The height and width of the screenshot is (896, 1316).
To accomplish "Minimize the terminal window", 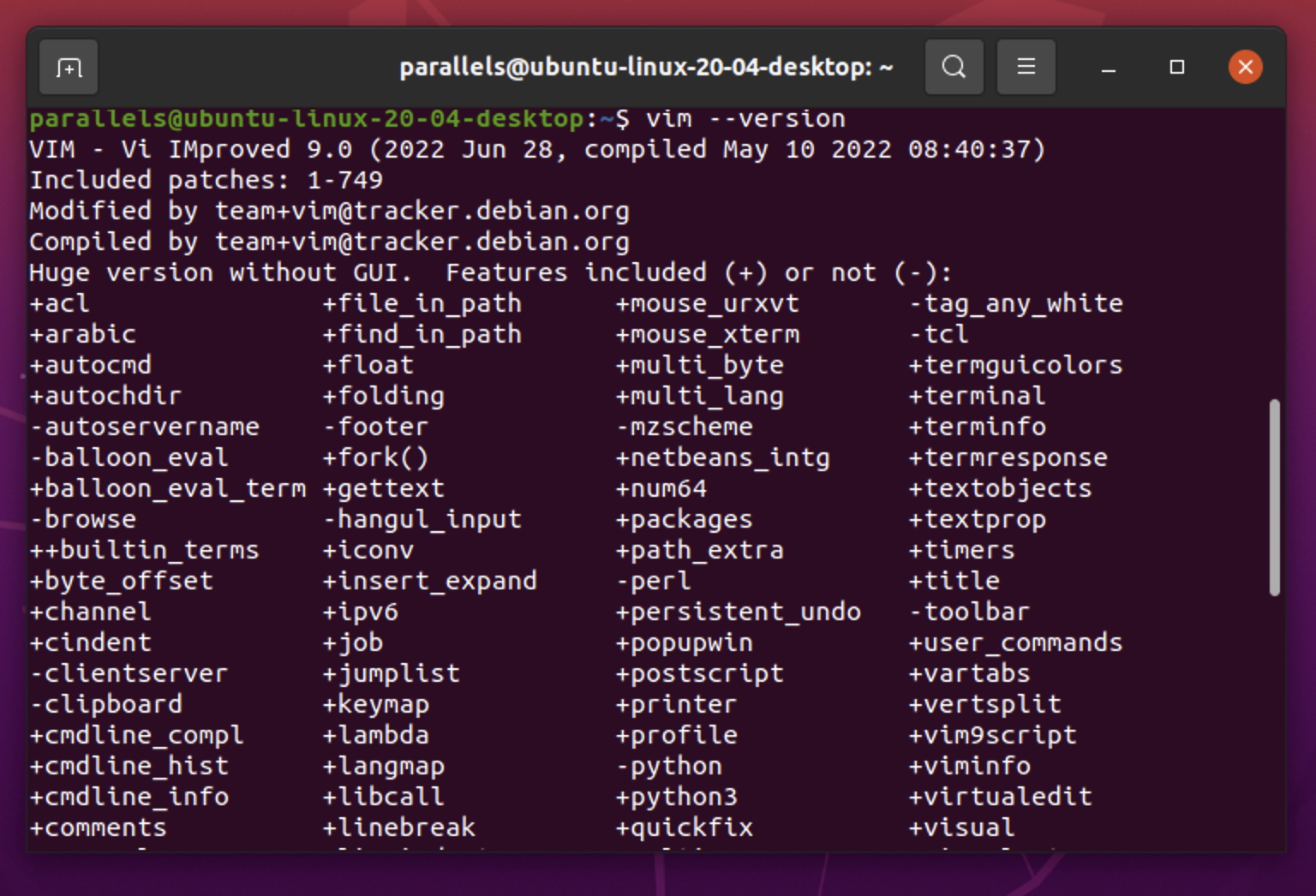I will [1108, 68].
